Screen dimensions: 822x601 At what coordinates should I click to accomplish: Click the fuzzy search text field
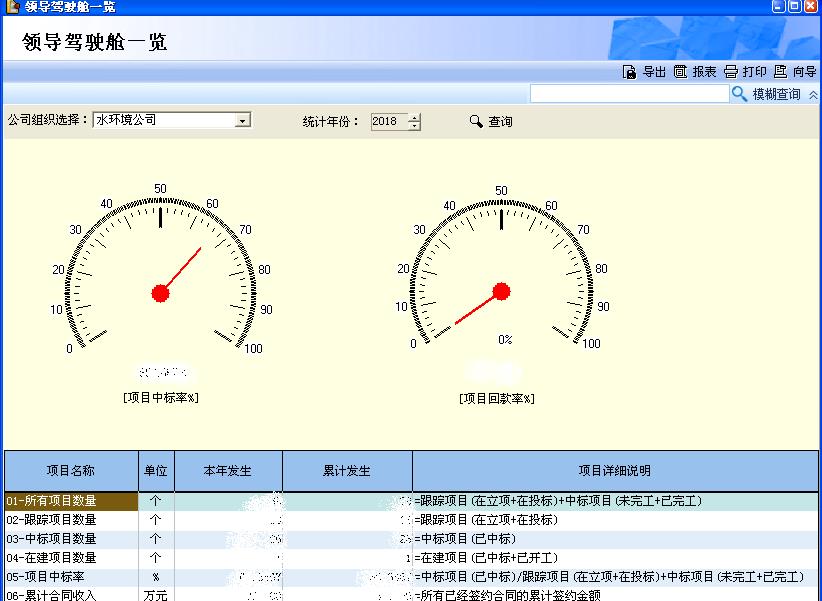pos(629,94)
